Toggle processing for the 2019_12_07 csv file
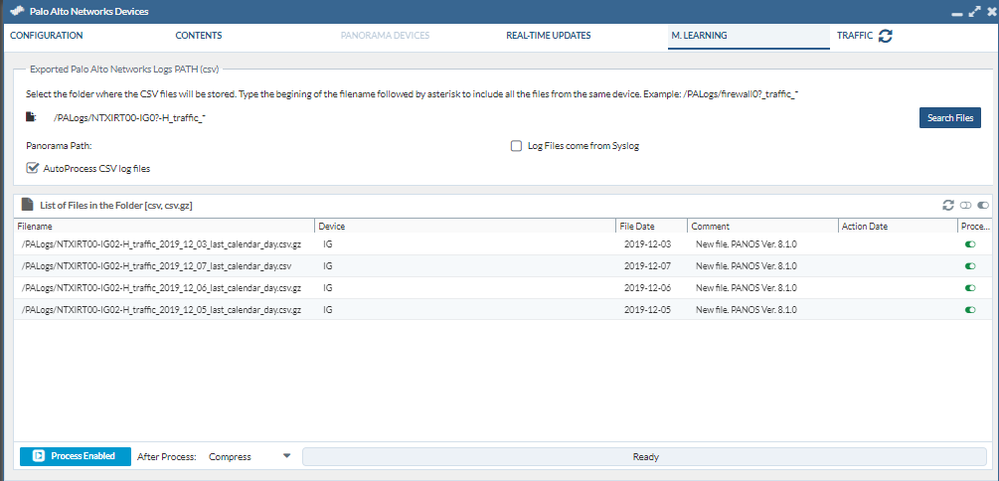This screenshot has height=481, width=999. pos(970,266)
